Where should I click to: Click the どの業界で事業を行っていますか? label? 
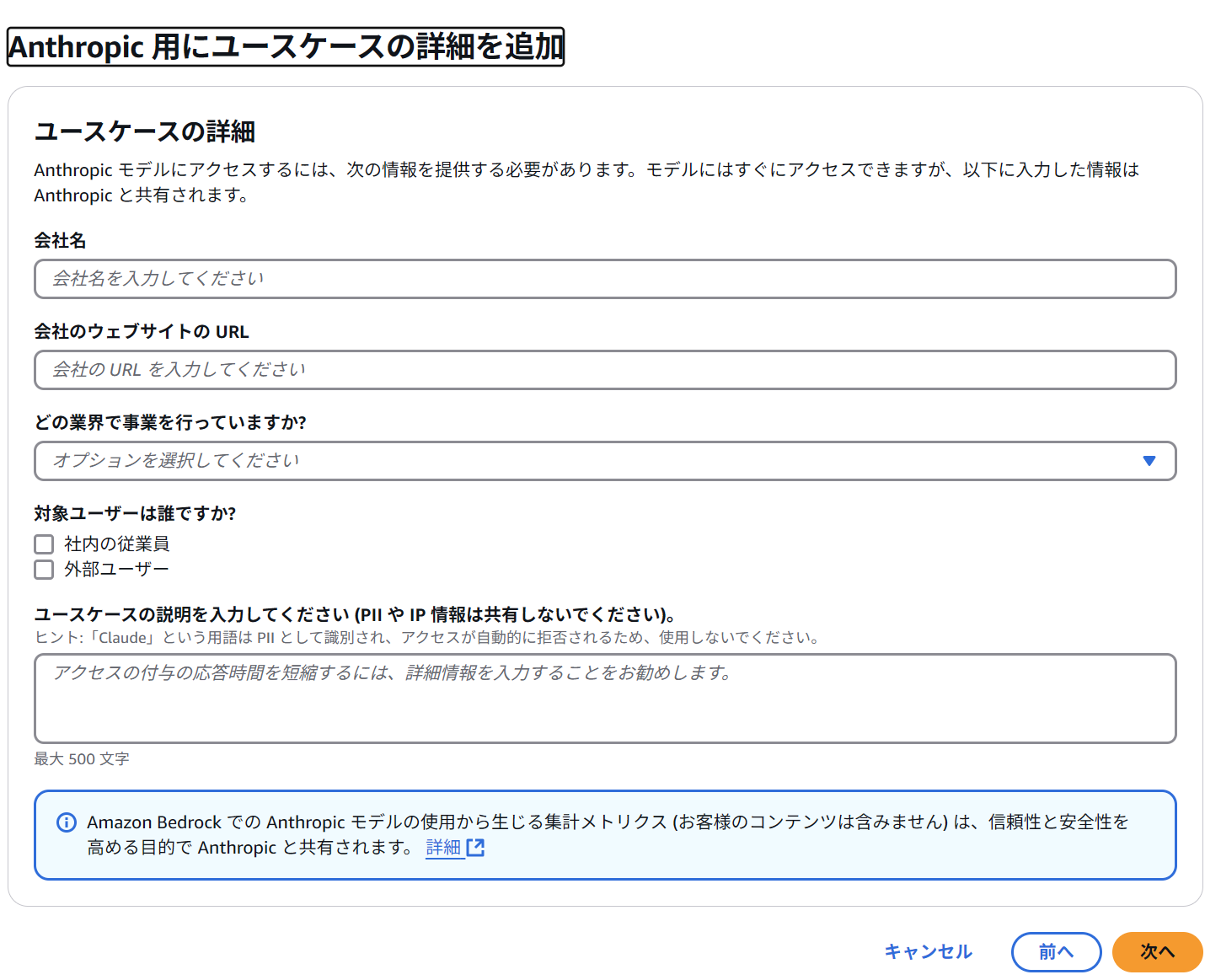[x=170, y=422]
